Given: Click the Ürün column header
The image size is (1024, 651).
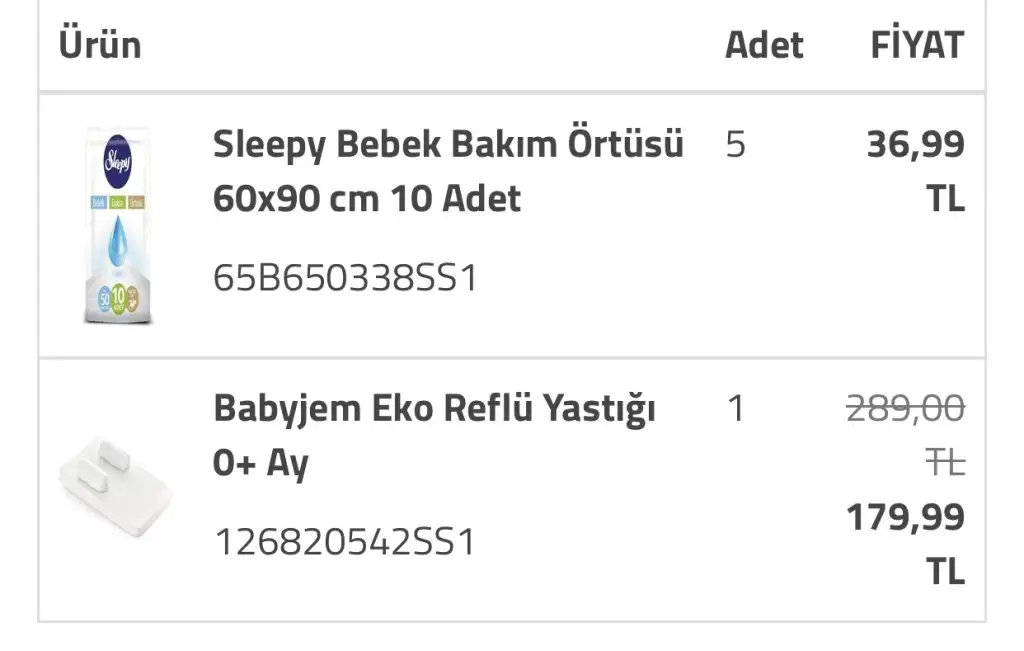Looking at the screenshot, I should 100,45.
